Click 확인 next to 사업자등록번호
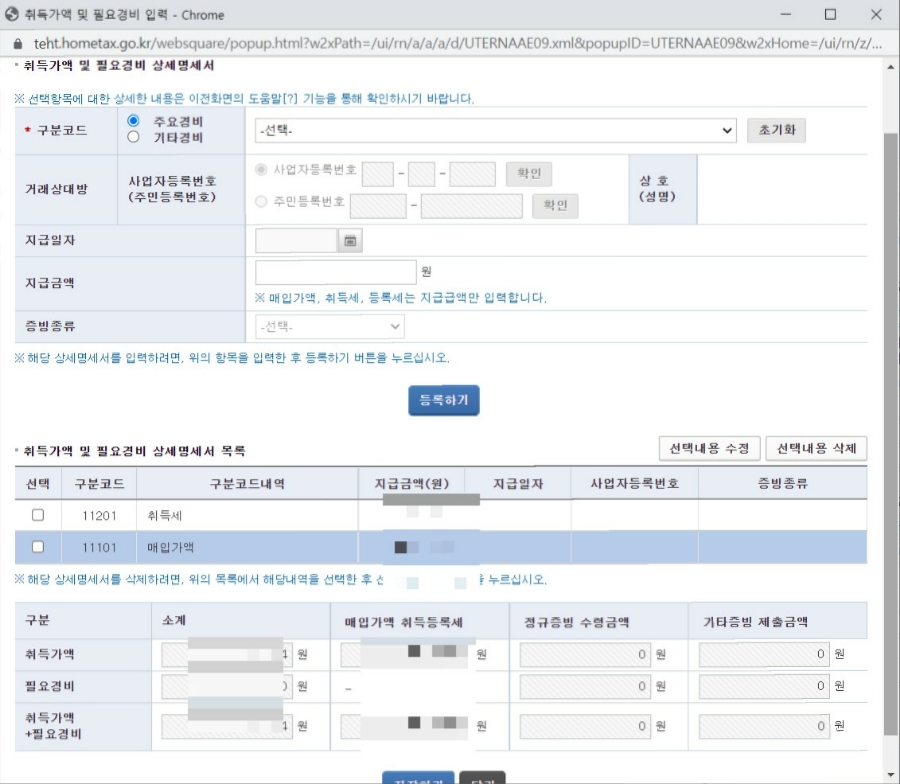900x784 pixels. pyautogui.click(x=529, y=173)
